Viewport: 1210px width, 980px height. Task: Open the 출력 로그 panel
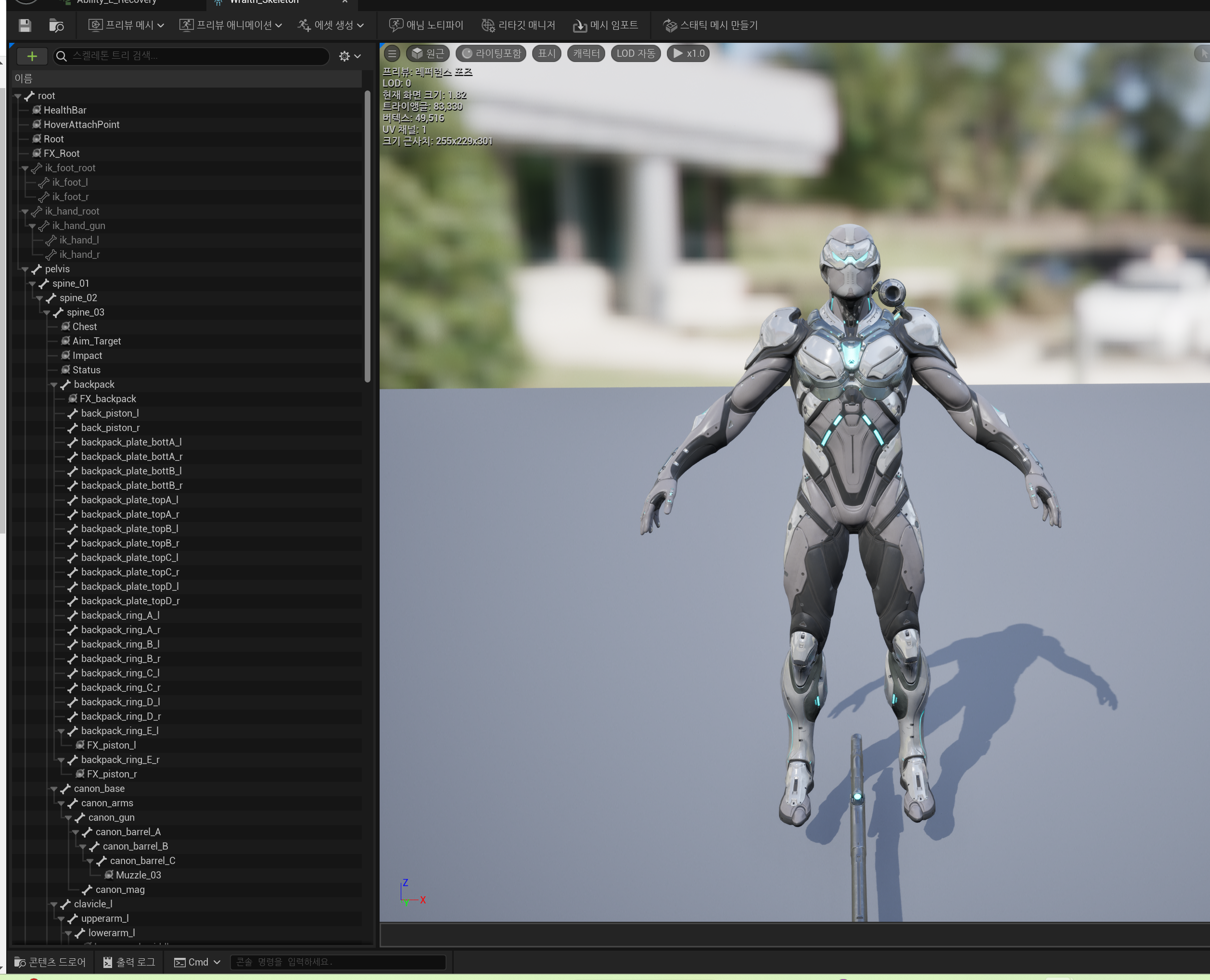(129, 962)
